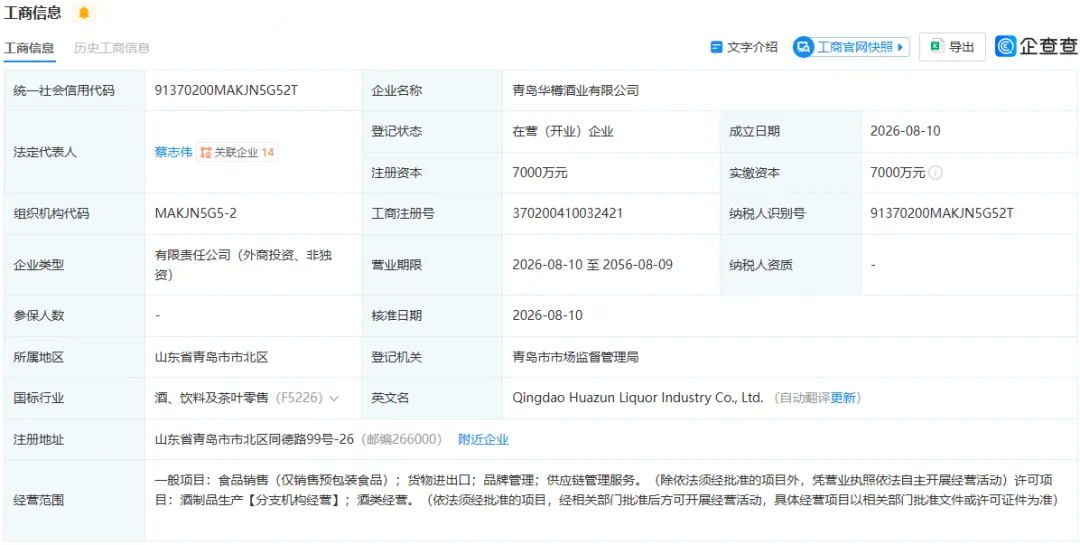Click the info icon beside 实缴资本 7000万元
Screen dimensions: 1080x545
(935, 173)
